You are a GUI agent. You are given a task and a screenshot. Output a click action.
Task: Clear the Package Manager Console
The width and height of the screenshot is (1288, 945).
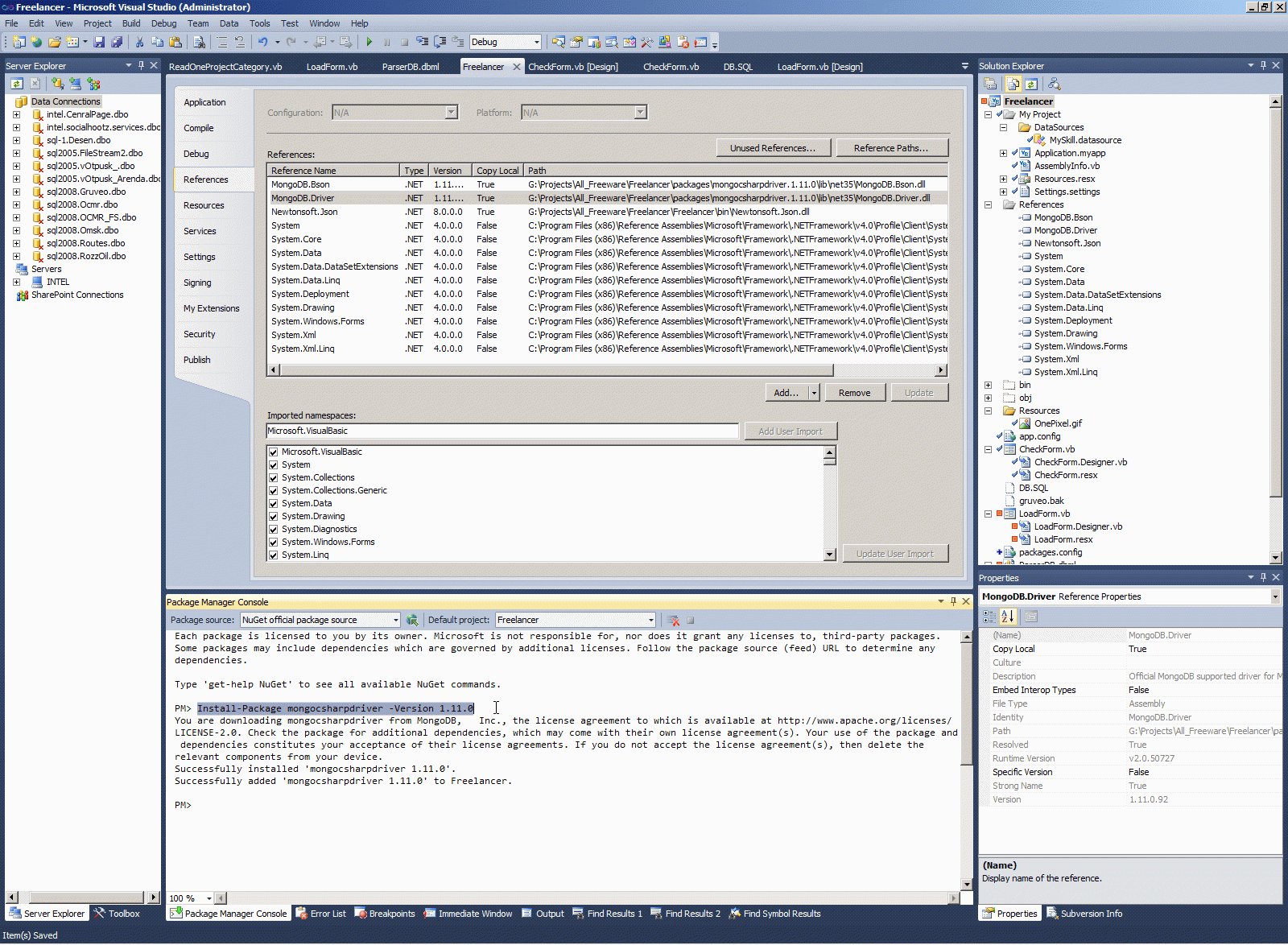(x=674, y=620)
